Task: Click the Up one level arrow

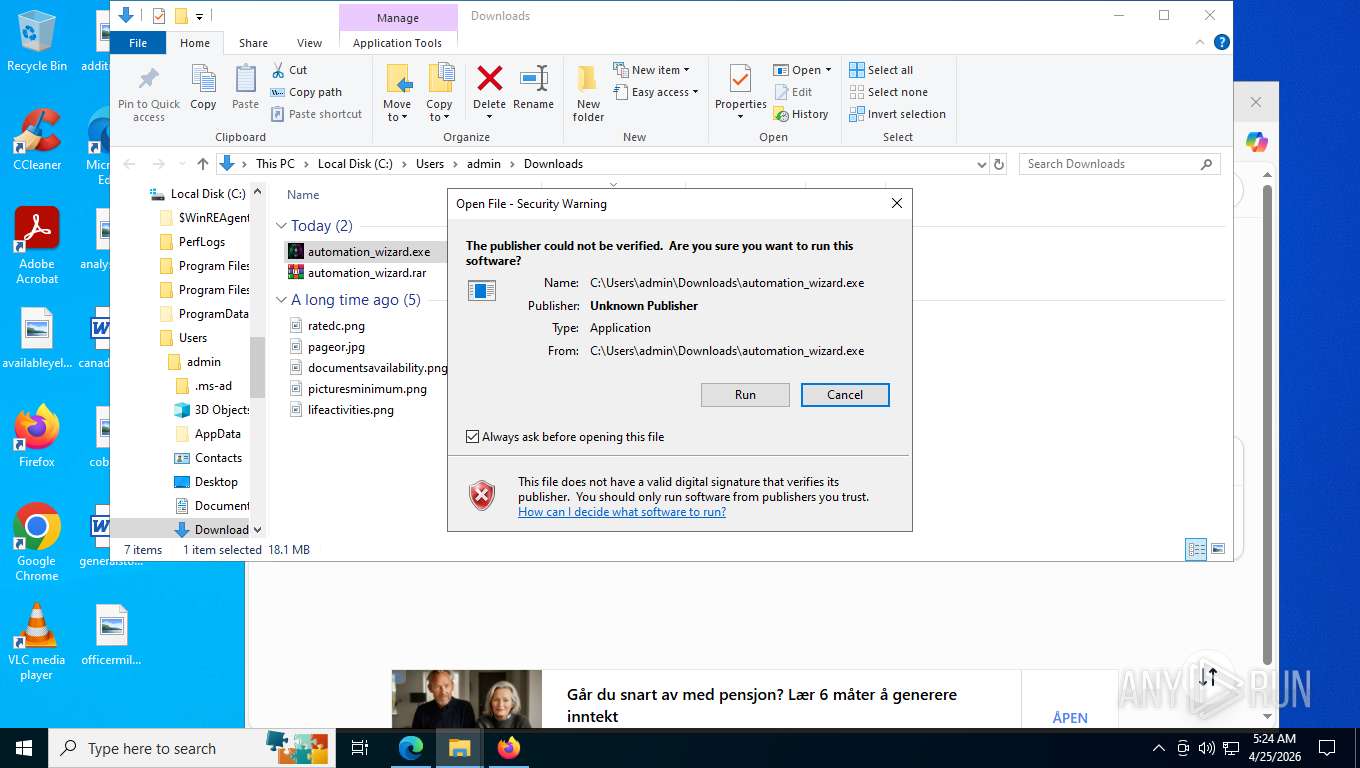Action: tap(203, 164)
